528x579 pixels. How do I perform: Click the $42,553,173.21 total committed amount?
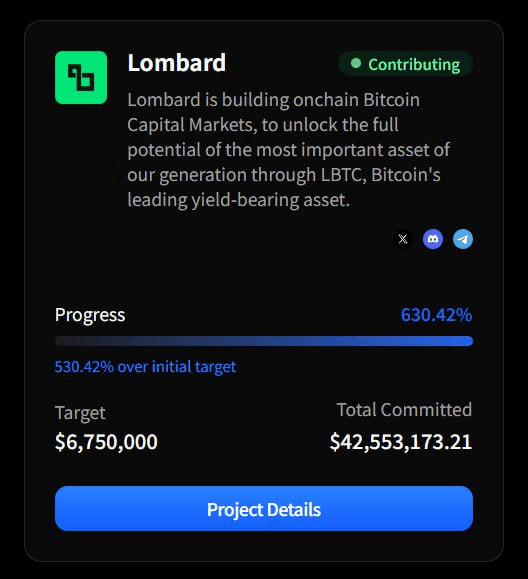401,442
